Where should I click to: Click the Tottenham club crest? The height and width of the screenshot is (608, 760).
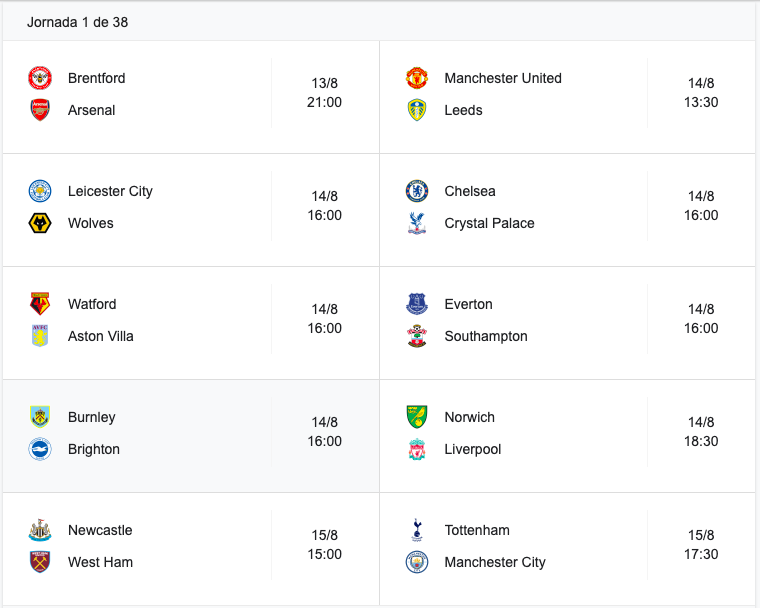click(x=417, y=530)
